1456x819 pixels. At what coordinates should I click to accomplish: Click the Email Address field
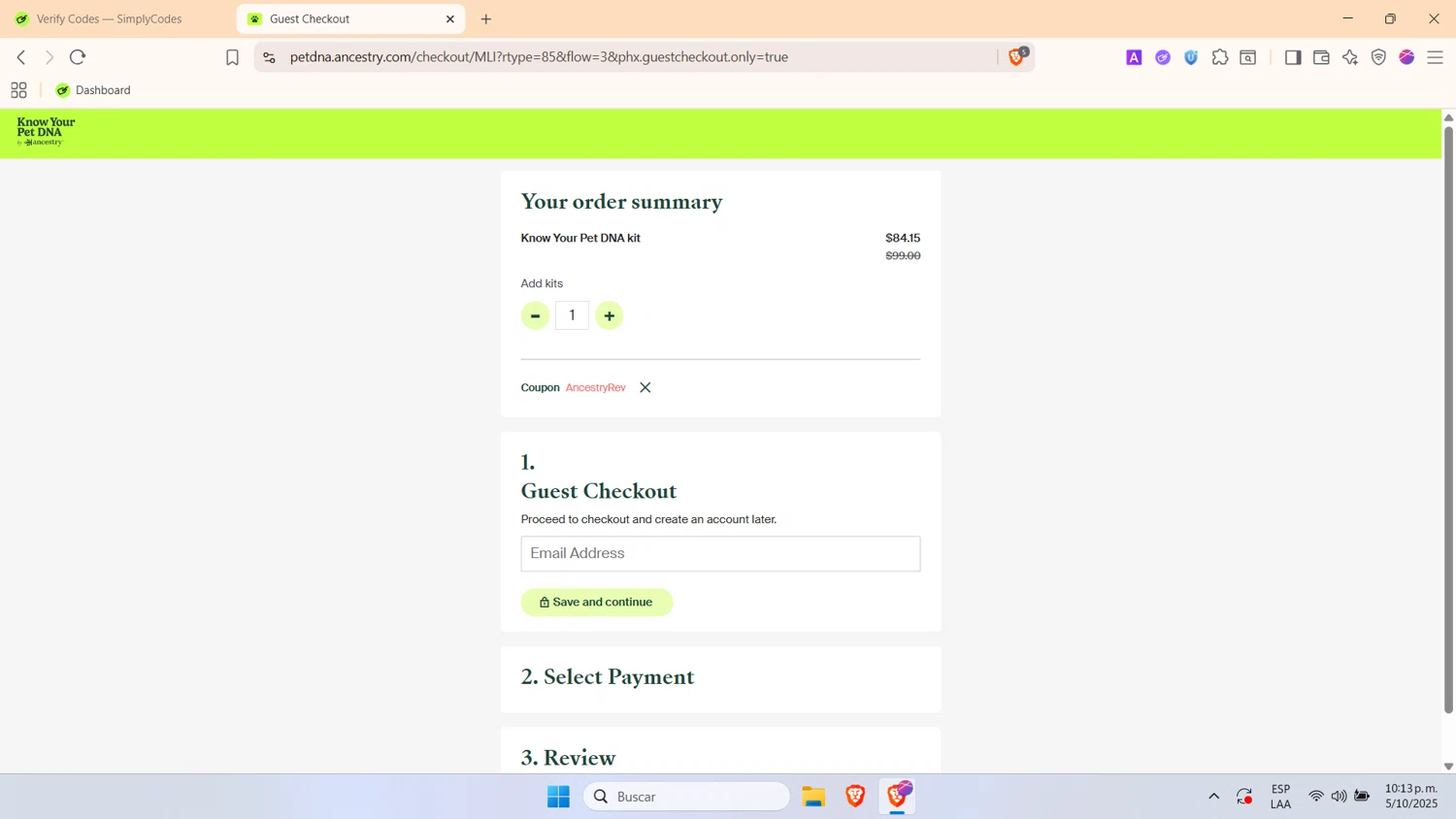click(x=720, y=554)
